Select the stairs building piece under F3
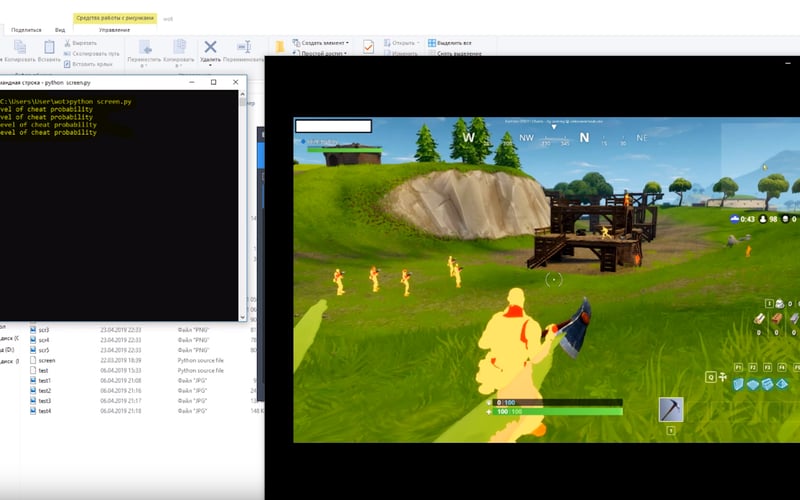 [767, 384]
